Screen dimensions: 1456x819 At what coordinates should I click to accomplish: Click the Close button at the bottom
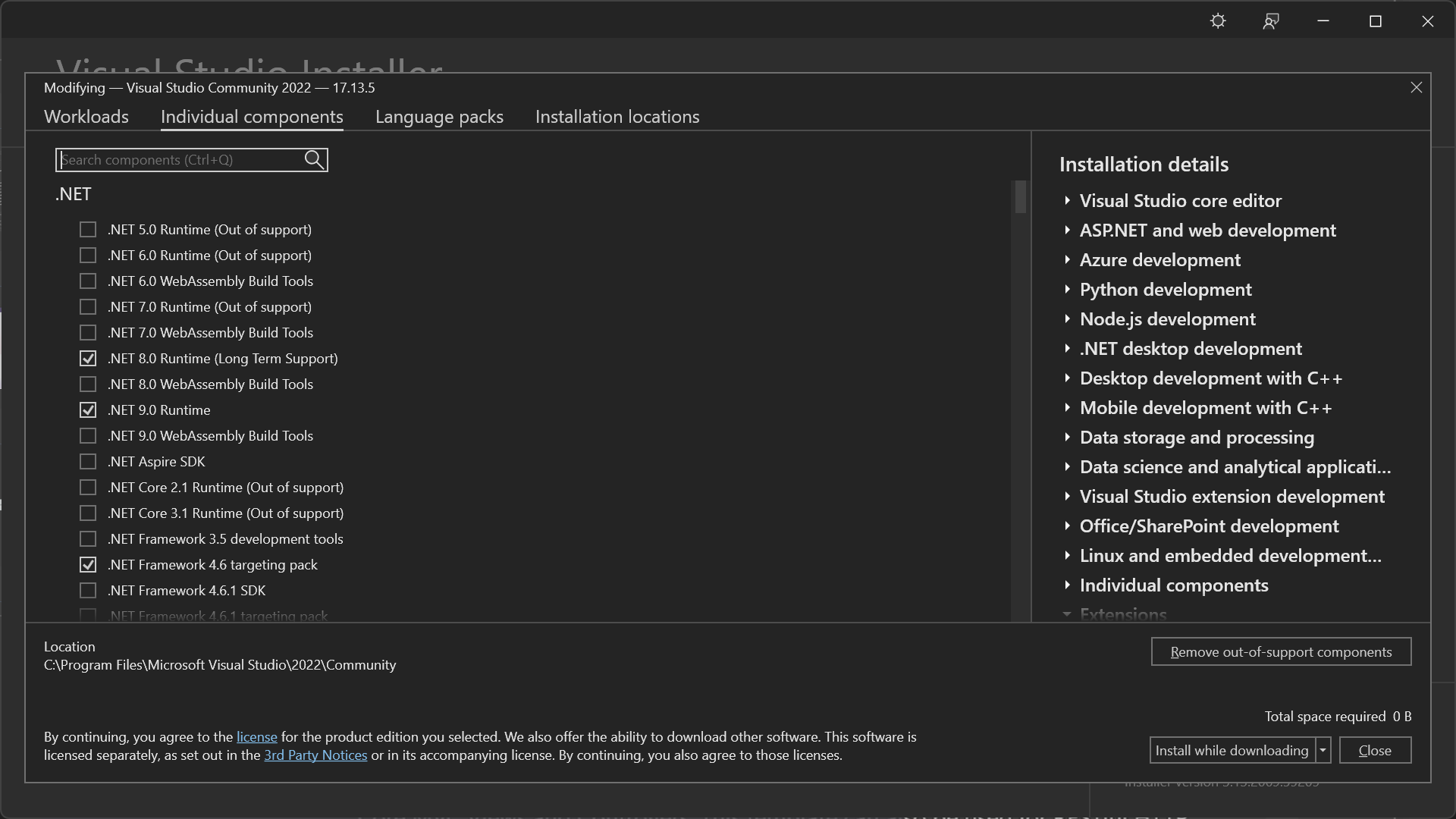point(1375,750)
